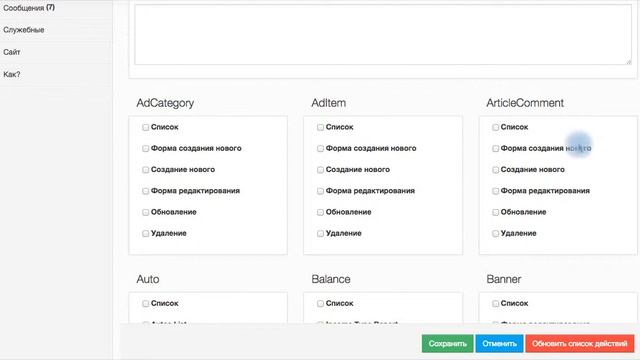Image resolution: width=640 pixels, height=360 pixels.
Task: Click Обновить список действий button
Action: [x=580, y=344]
